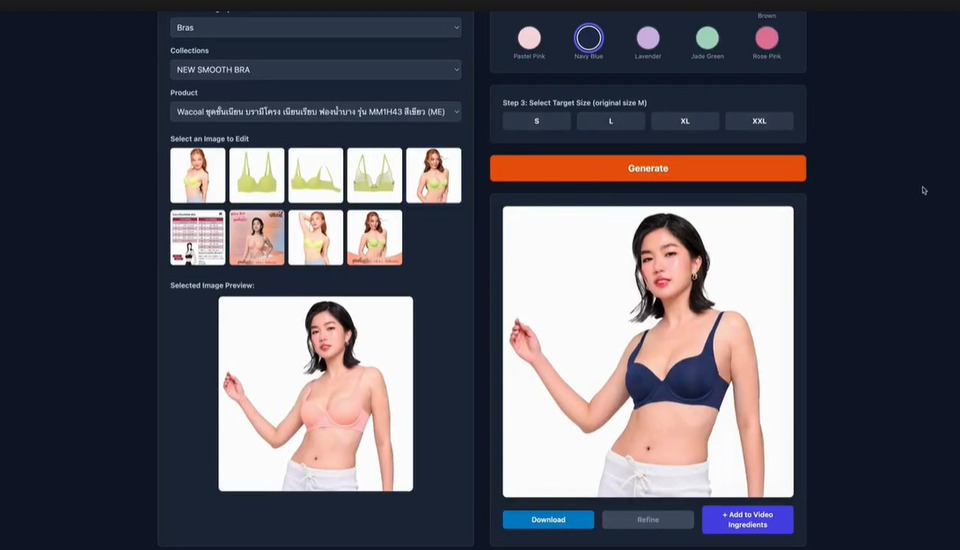Viewport: 960px width, 550px height.
Task: Expand the Collections dropdown showing NEW SMOOTH BRA
Action: 315,70
